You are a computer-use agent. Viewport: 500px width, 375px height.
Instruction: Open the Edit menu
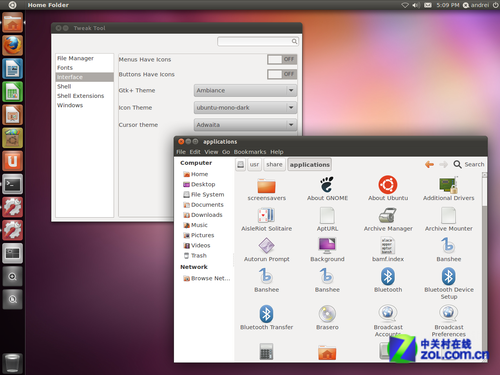tap(195, 152)
